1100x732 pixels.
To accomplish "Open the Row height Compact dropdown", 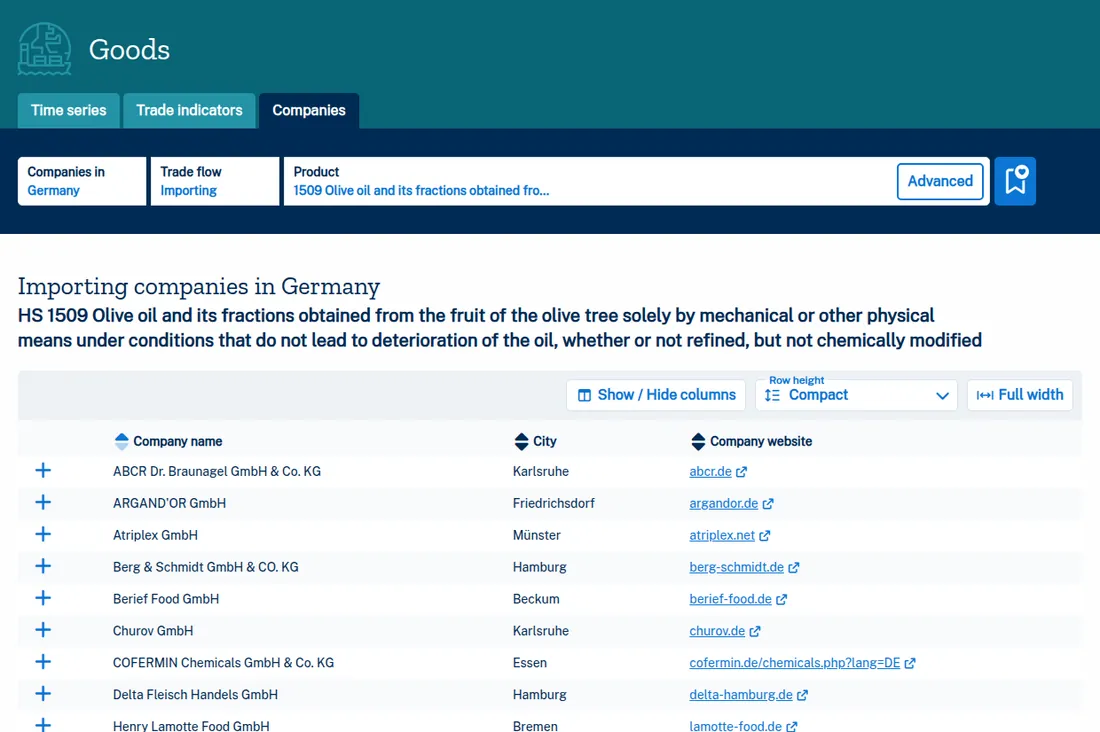I will pos(856,395).
